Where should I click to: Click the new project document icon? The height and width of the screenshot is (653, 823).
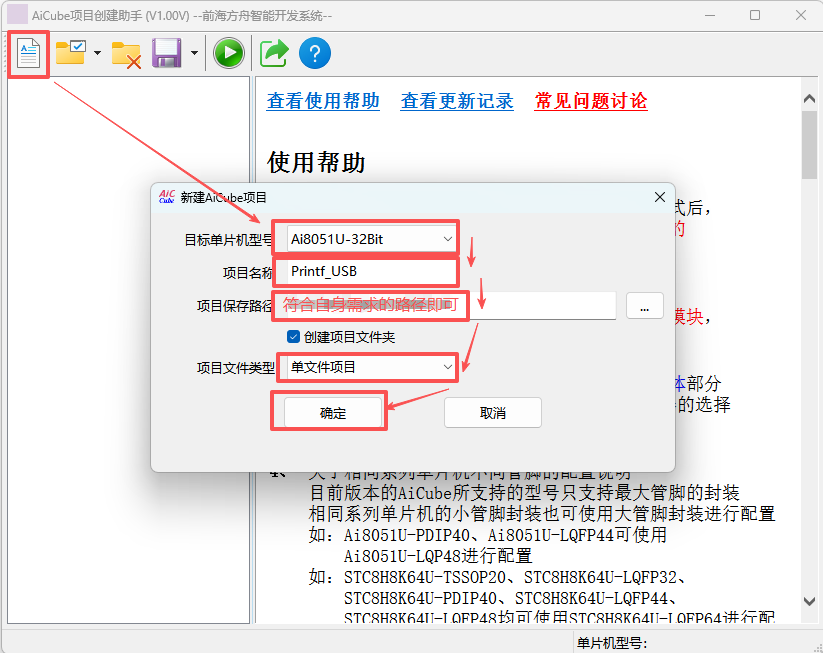(x=28, y=54)
